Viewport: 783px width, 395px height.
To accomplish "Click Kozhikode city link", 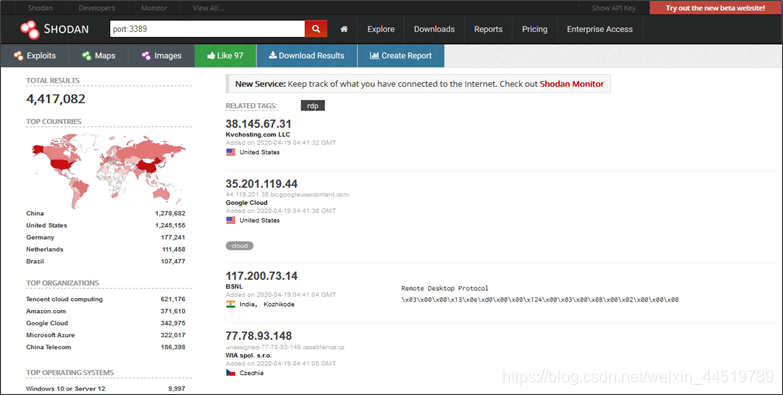I will pos(279,304).
